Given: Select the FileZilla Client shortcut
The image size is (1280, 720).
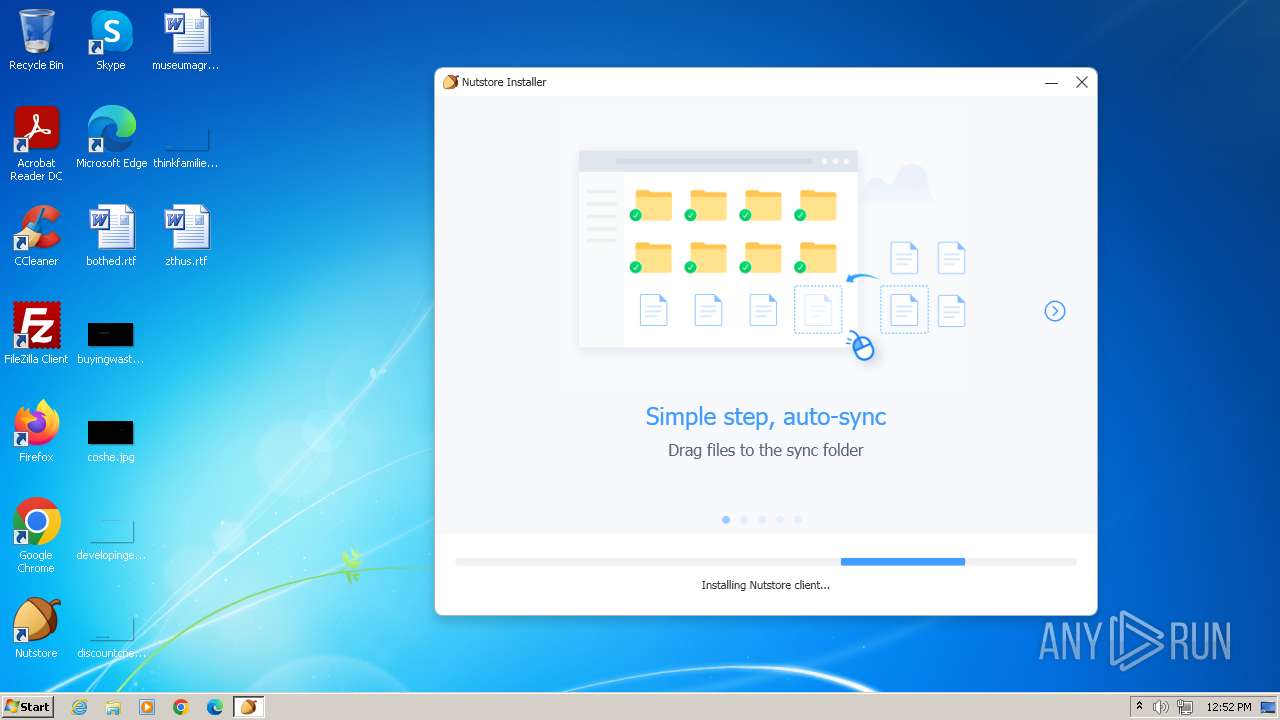Looking at the screenshot, I should tap(36, 334).
